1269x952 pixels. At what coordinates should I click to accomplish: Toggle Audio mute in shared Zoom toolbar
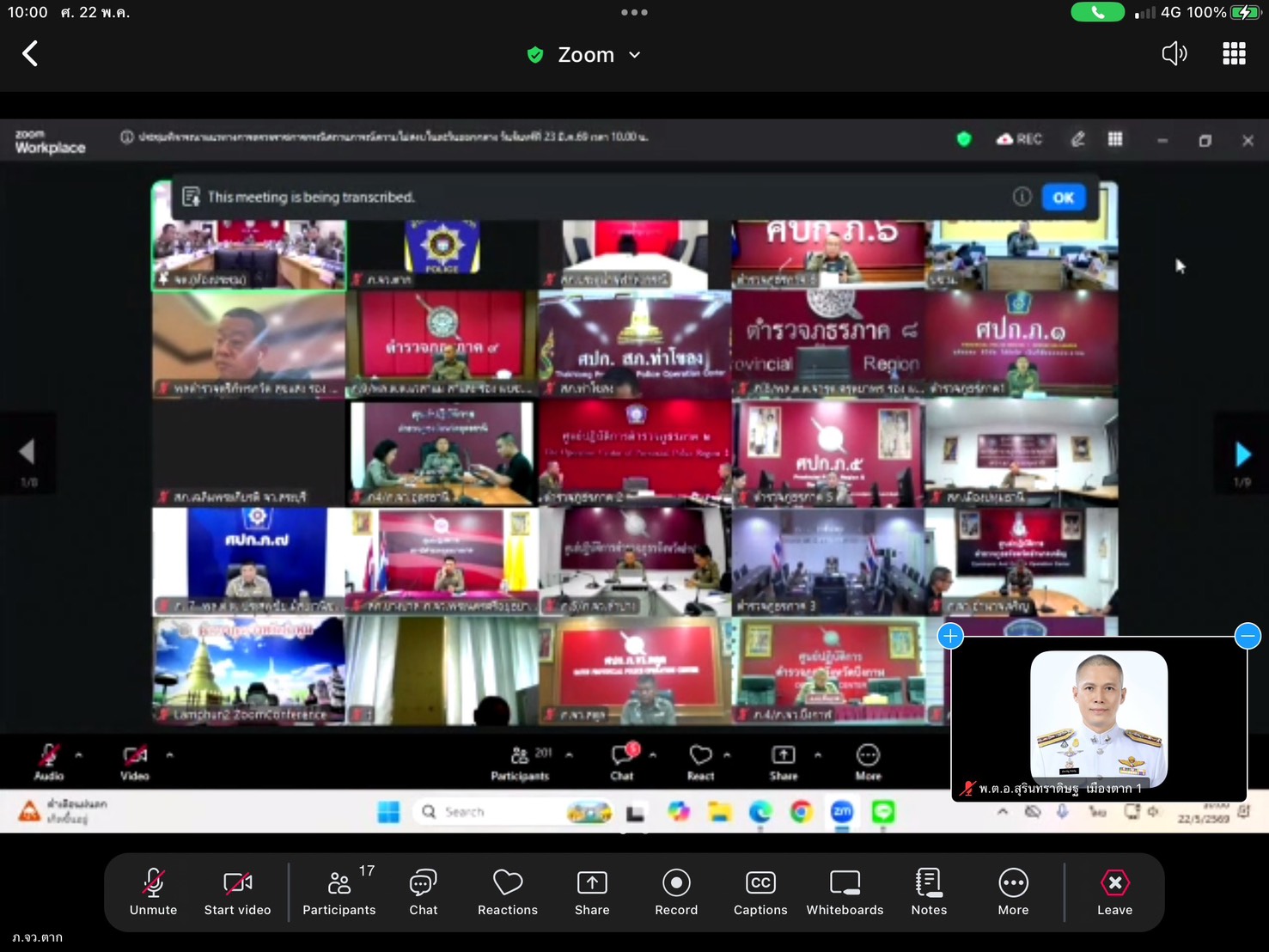[49, 761]
